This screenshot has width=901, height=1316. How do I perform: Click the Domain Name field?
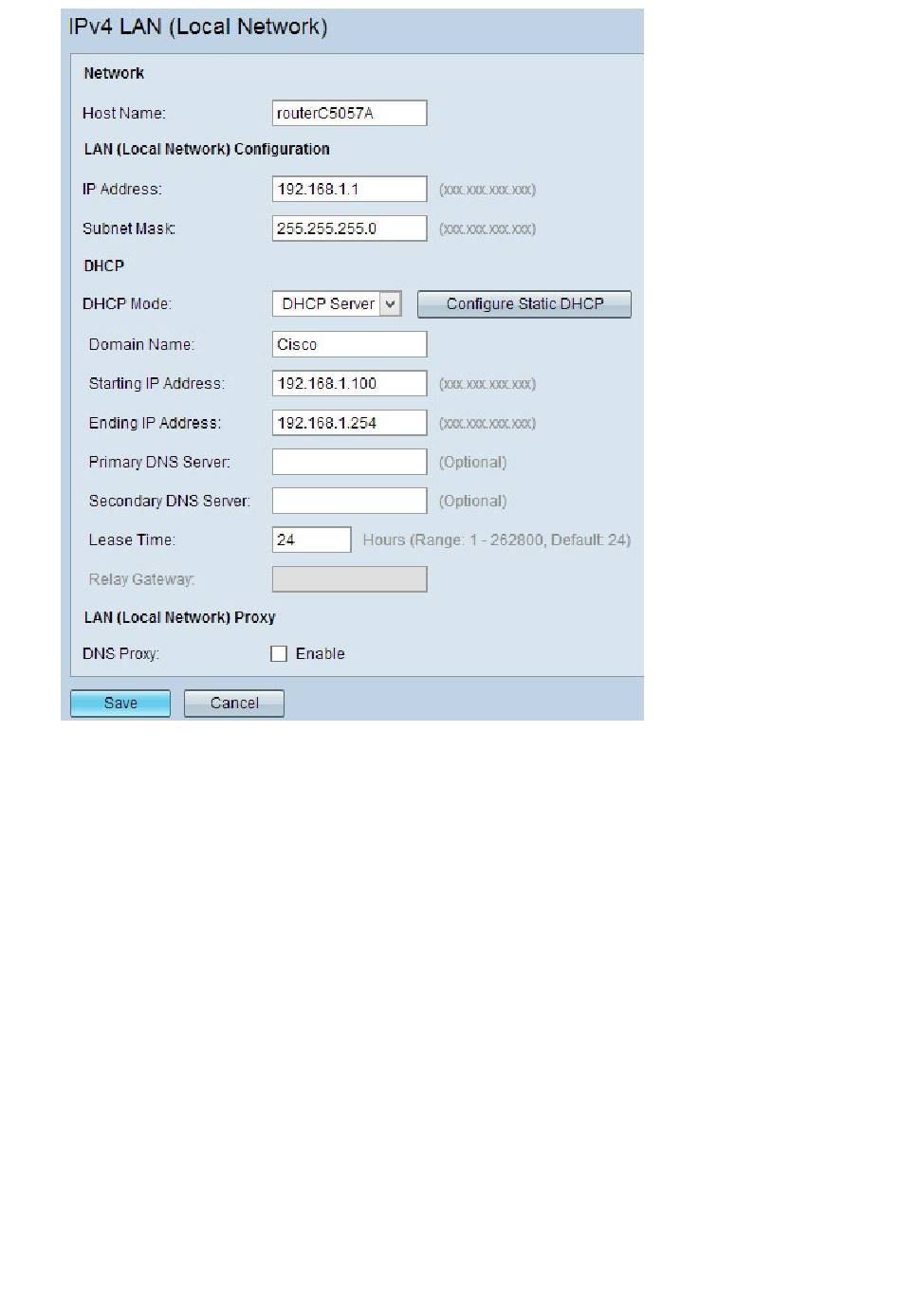[x=349, y=344]
